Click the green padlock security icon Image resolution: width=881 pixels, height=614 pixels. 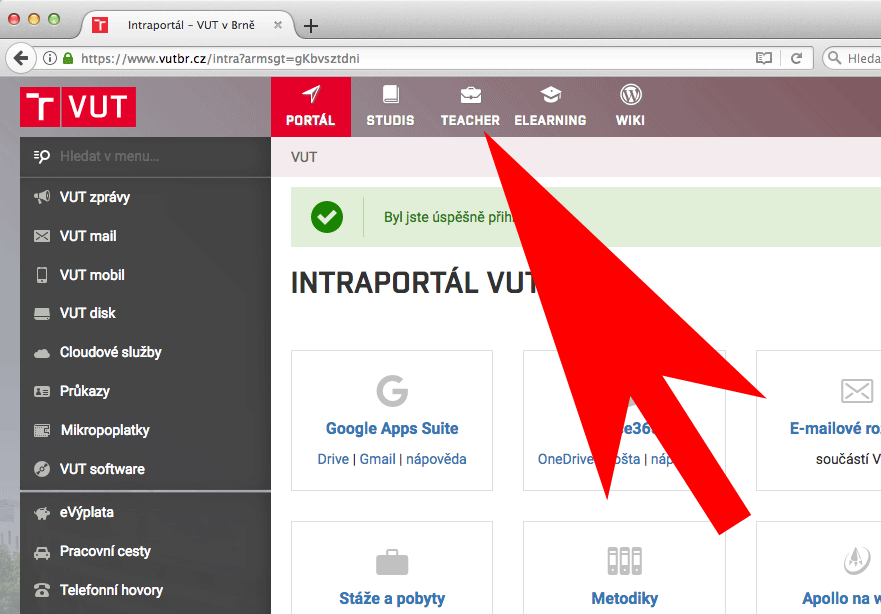(68, 58)
